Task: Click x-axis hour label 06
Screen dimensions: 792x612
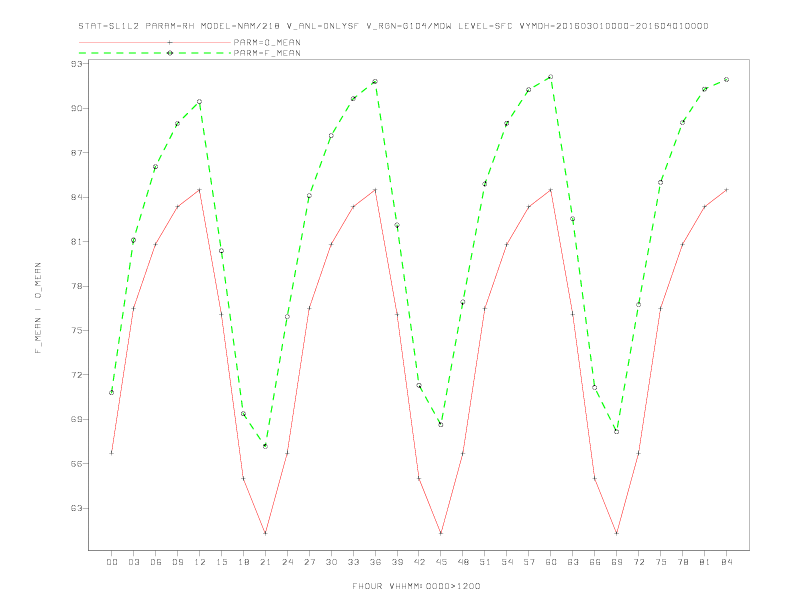Action: 156,562
